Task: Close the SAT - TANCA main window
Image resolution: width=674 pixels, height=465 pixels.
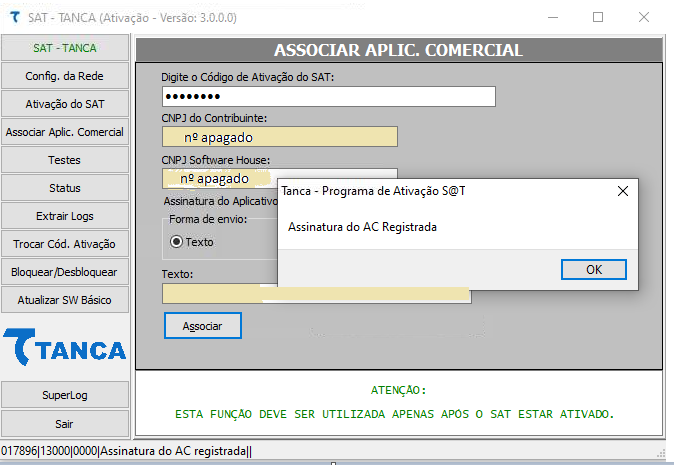Action: [x=643, y=17]
